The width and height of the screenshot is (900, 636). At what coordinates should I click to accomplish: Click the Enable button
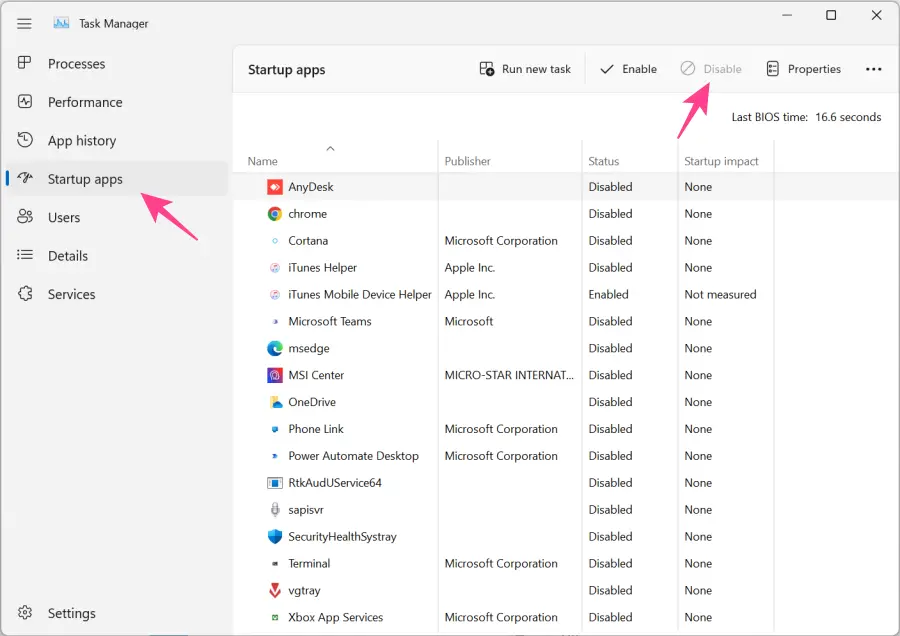click(629, 69)
